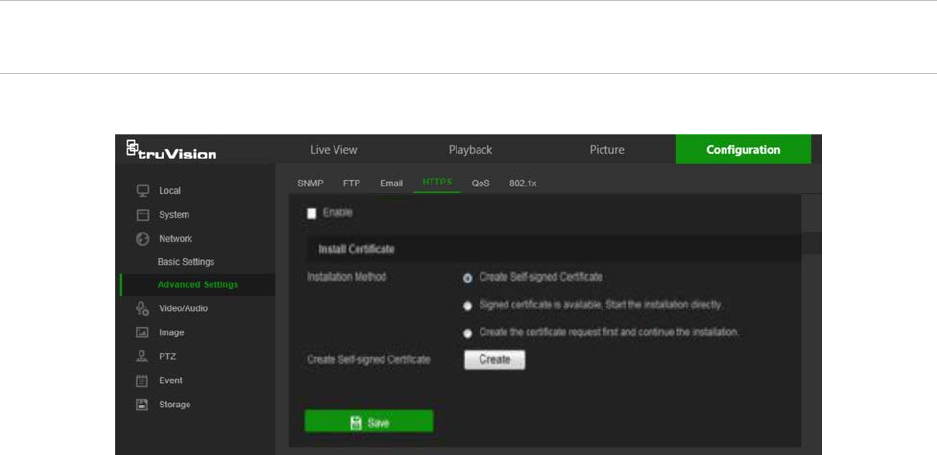Click the Storage disk icon
This screenshot has height=455, width=937.
[x=142, y=404]
